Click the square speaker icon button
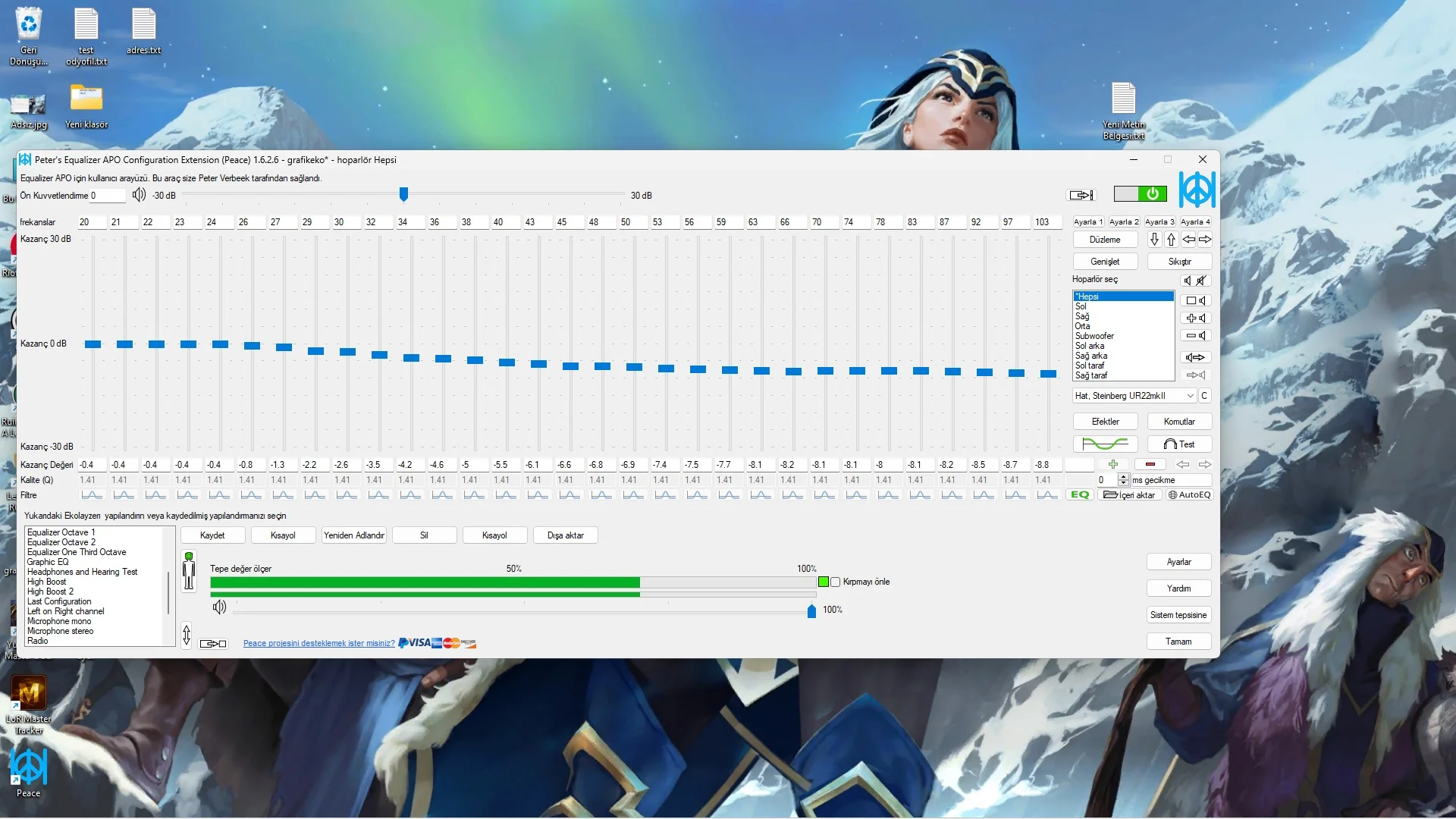 click(x=1196, y=301)
